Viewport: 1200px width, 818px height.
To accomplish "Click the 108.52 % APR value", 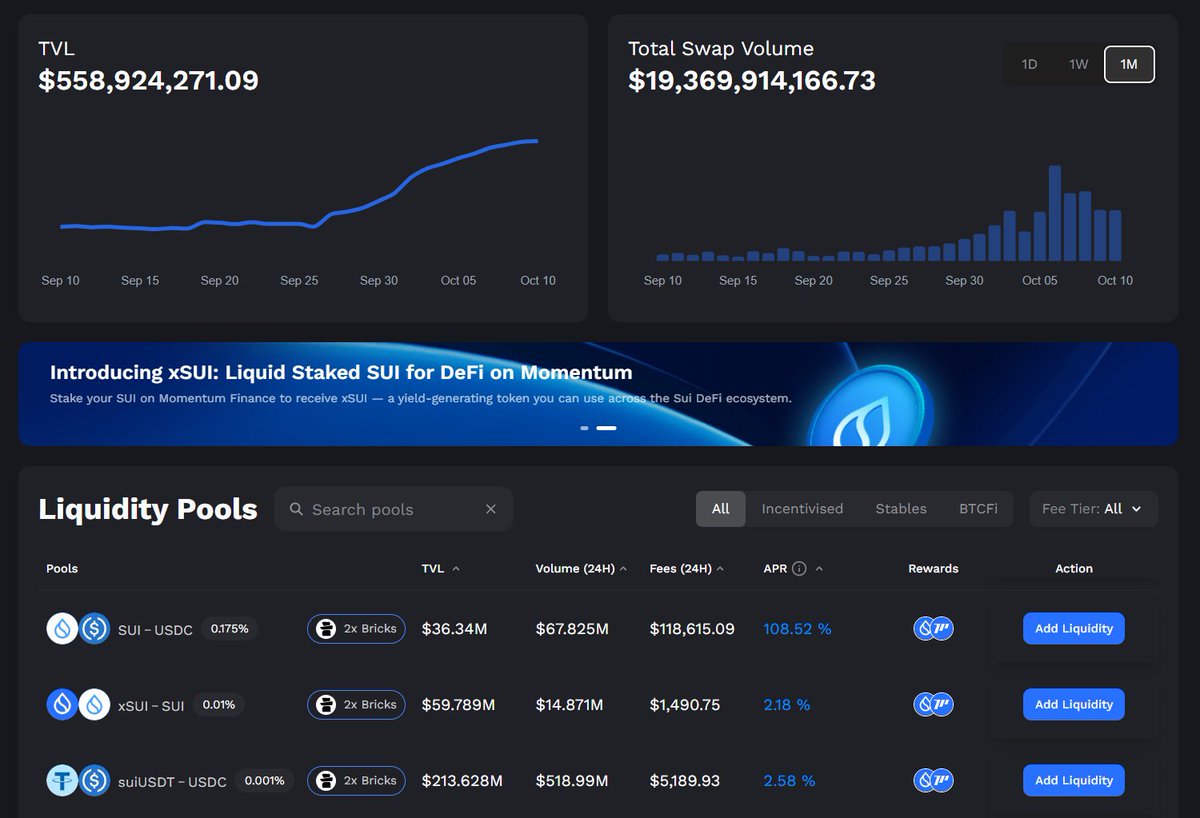I will [797, 629].
